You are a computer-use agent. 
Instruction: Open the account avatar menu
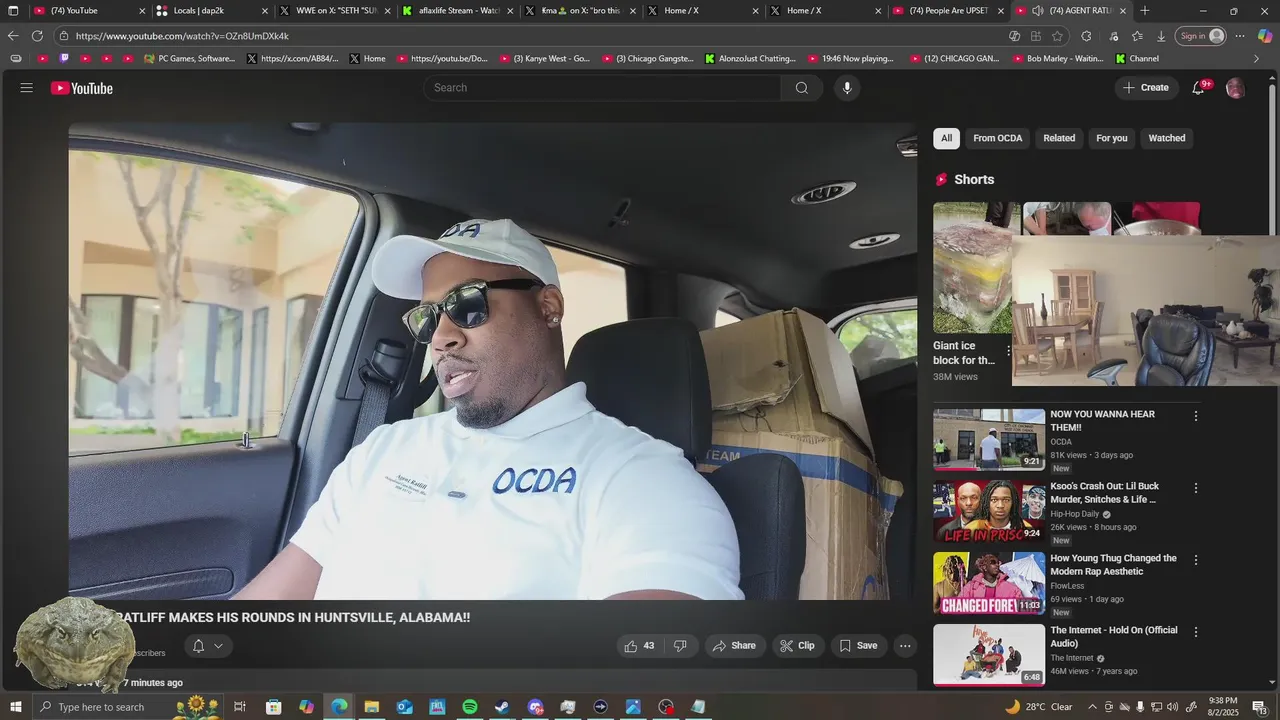pos(1235,88)
